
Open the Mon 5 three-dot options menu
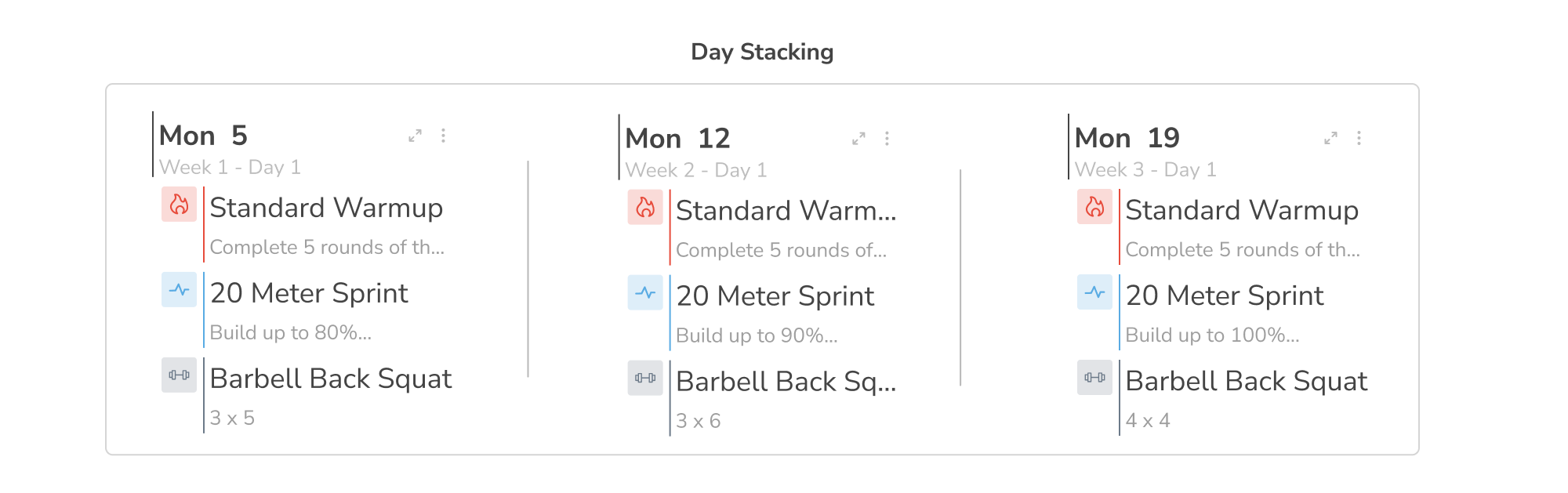(x=443, y=136)
